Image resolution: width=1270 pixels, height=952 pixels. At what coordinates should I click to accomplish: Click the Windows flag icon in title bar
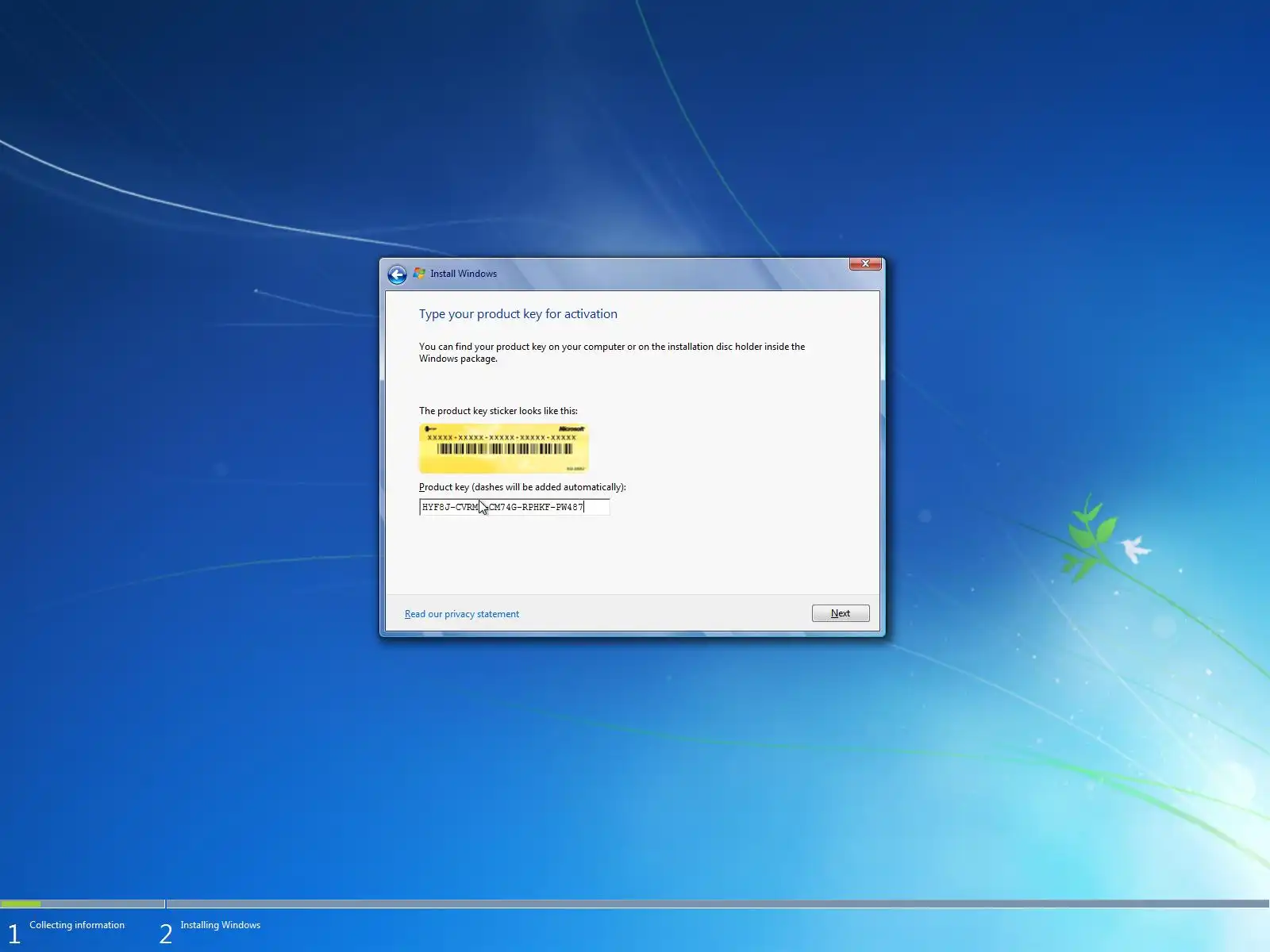click(x=419, y=274)
